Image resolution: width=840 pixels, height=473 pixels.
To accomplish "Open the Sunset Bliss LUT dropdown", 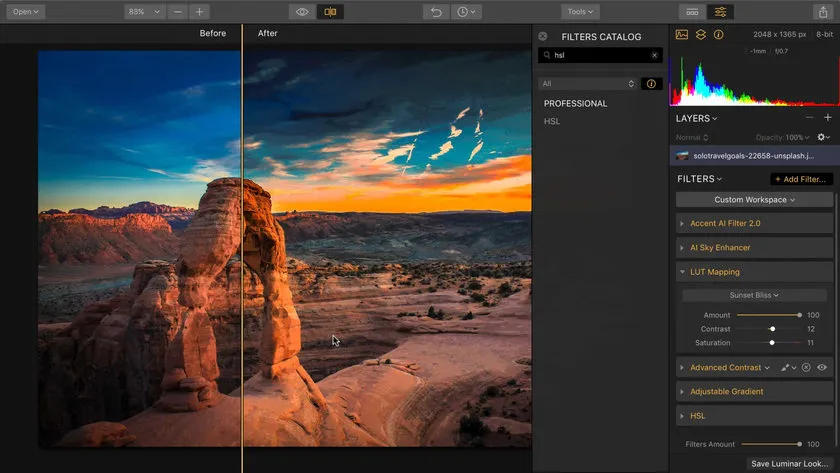I will click(x=755, y=295).
